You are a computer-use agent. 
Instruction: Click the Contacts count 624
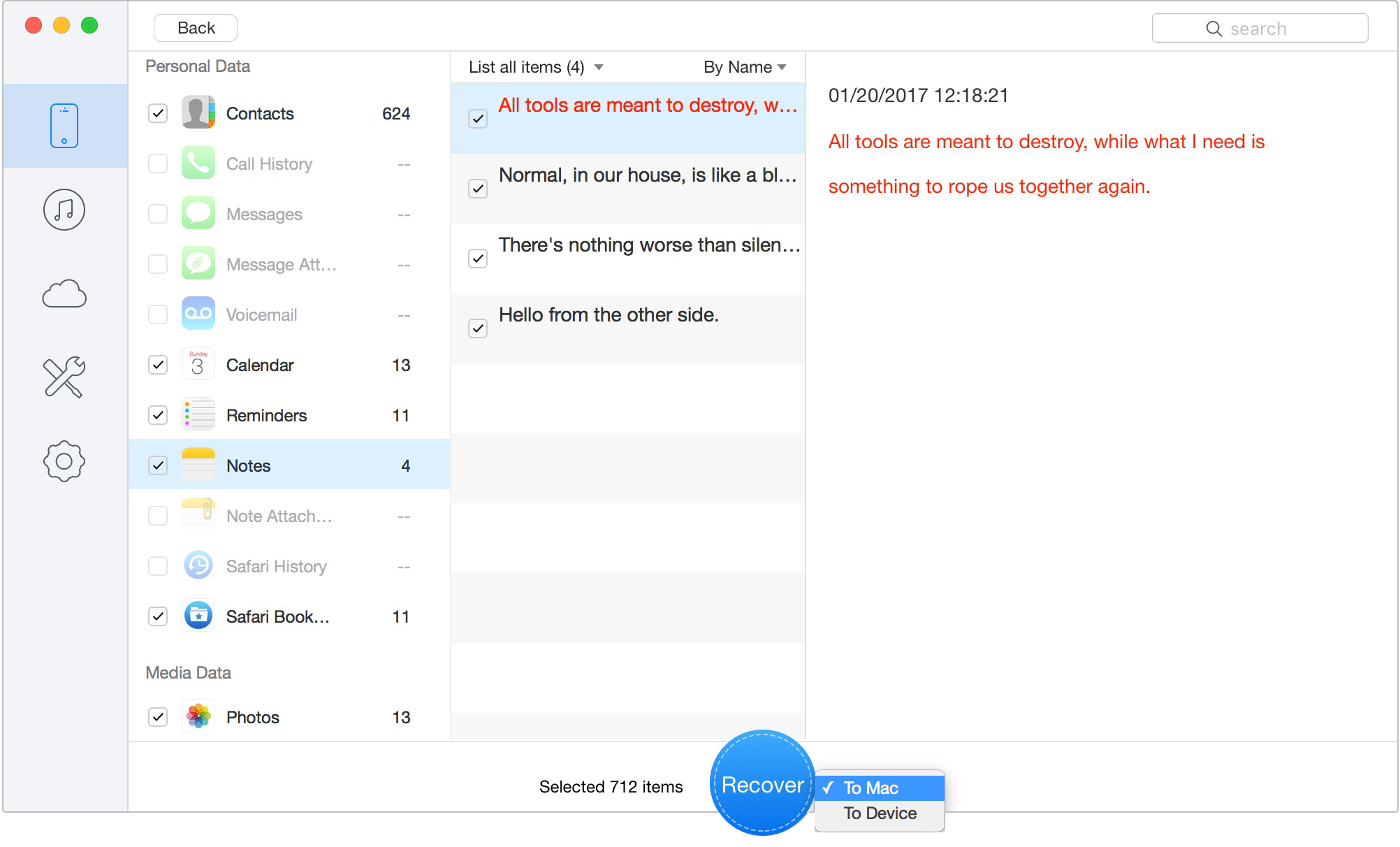pyautogui.click(x=395, y=113)
